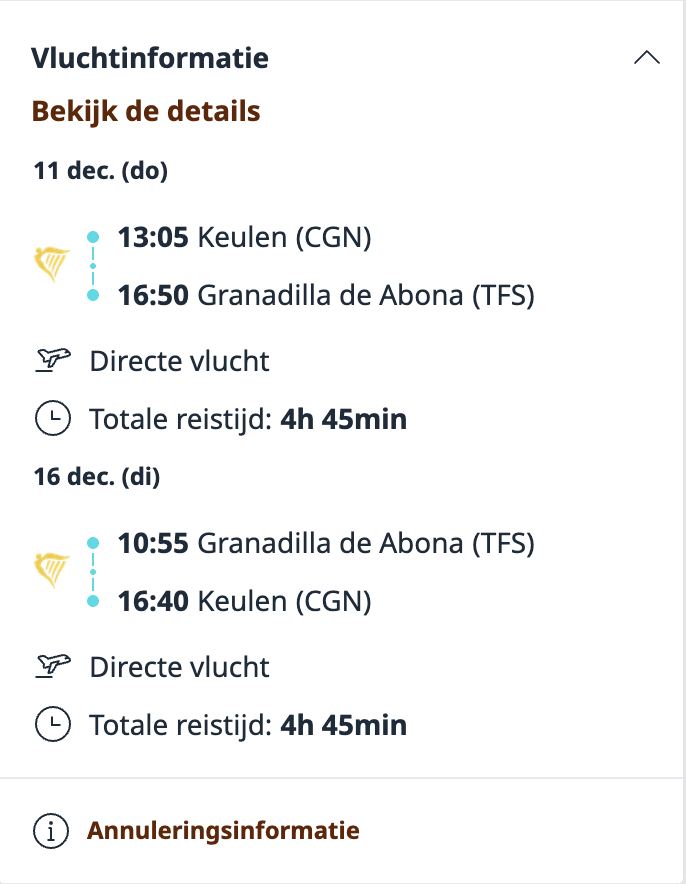Viewport: 686px width, 884px height.
Task: Select the Vluchtinformatie header
Action: click(152, 58)
